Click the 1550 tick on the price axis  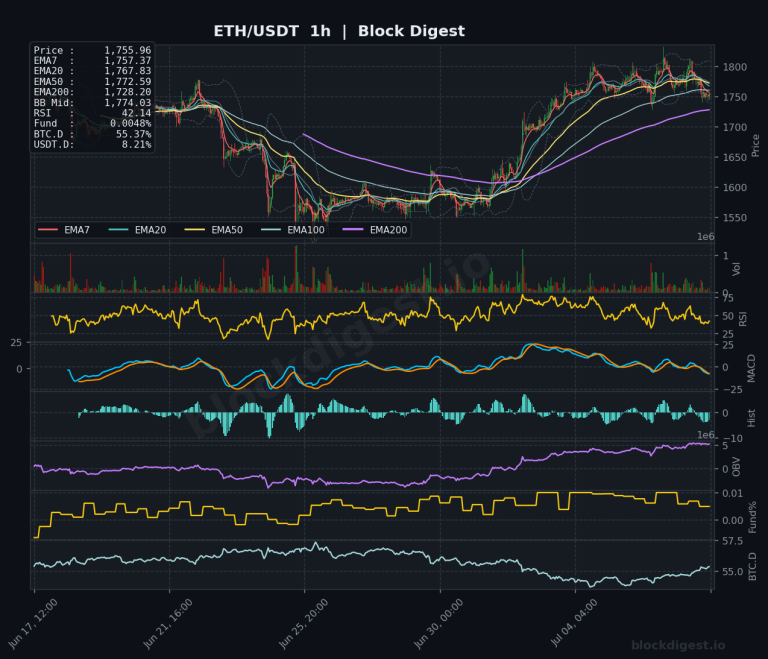tap(735, 218)
